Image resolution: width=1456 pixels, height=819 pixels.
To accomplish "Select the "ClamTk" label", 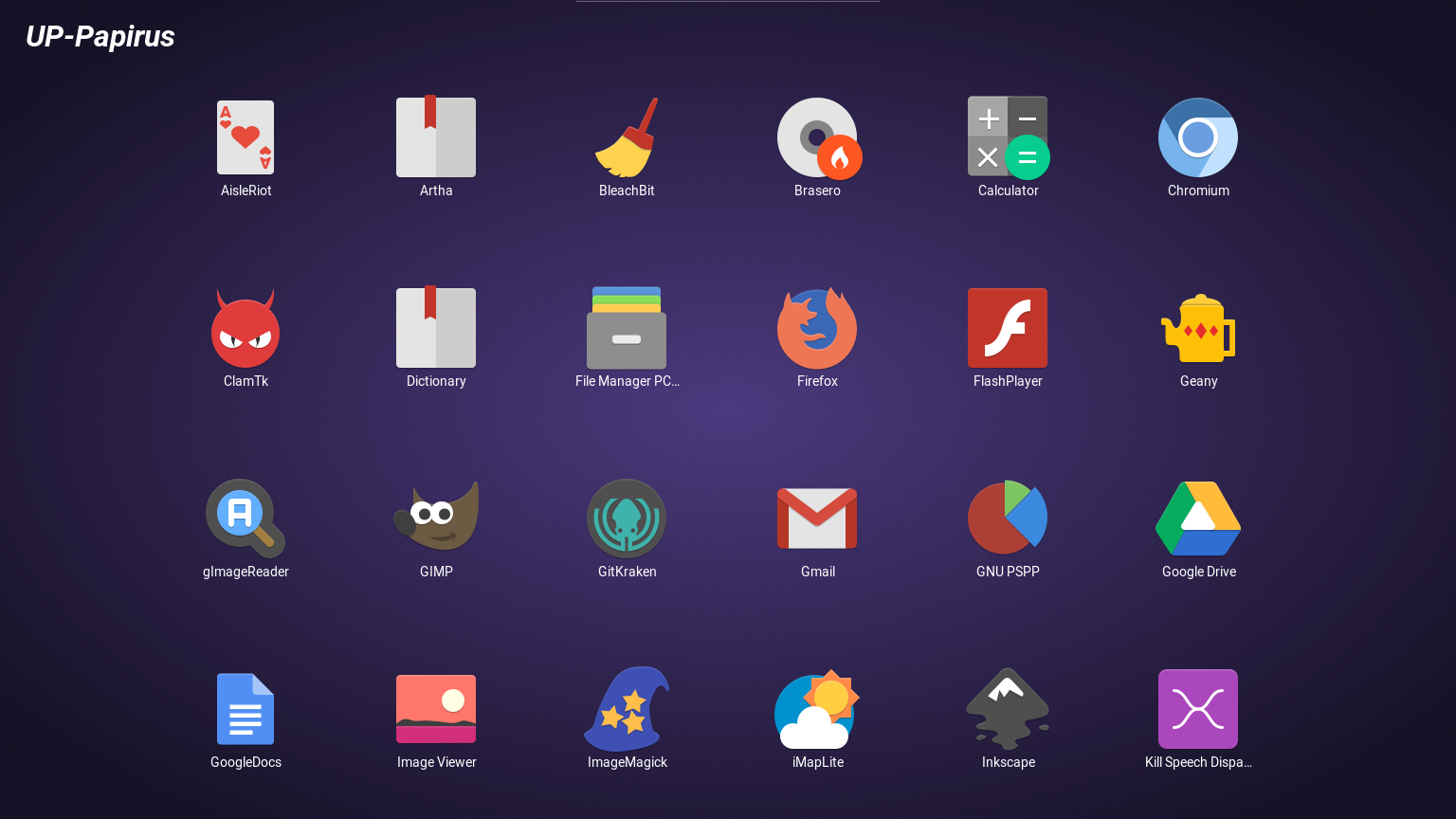I will point(246,381).
